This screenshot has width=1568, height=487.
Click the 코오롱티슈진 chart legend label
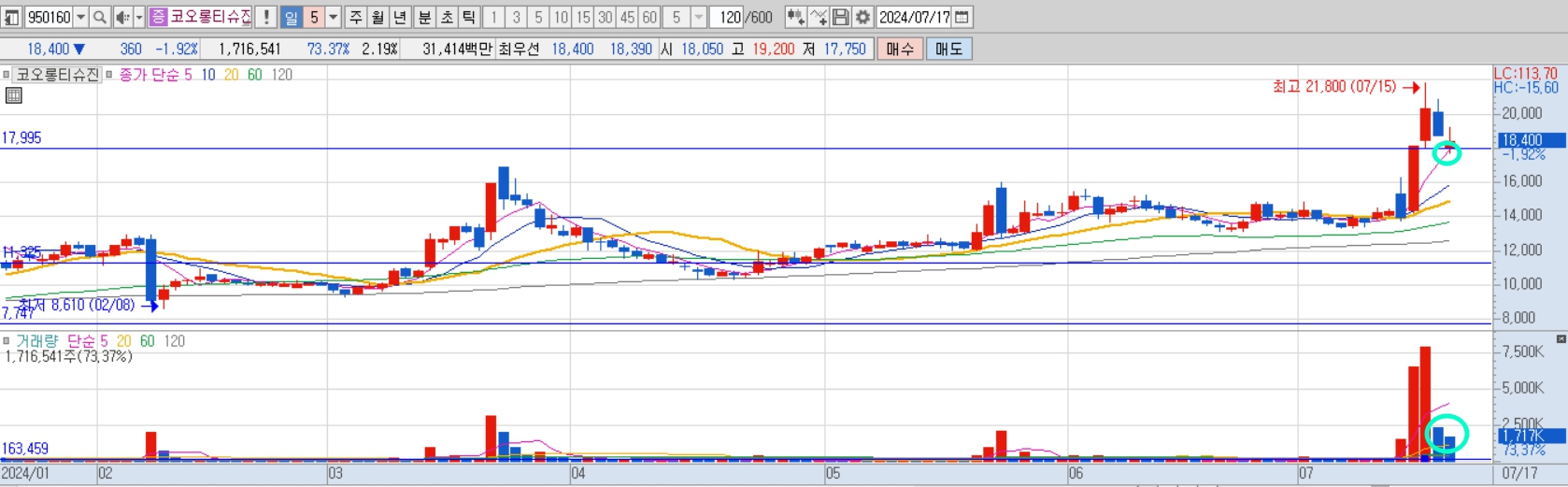pyautogui.click(x=57, y=75)
